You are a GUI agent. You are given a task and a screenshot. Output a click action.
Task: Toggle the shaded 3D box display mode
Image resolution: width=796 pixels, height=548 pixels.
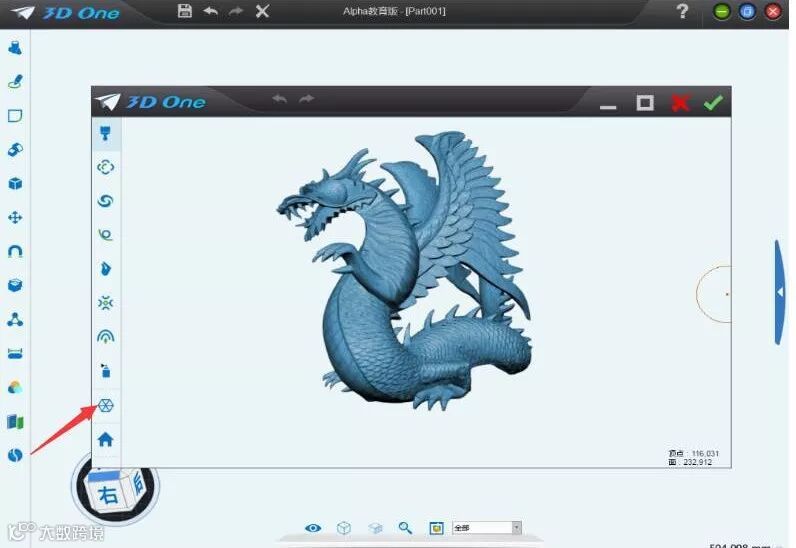pyautogui.click(x=375, y=528)
